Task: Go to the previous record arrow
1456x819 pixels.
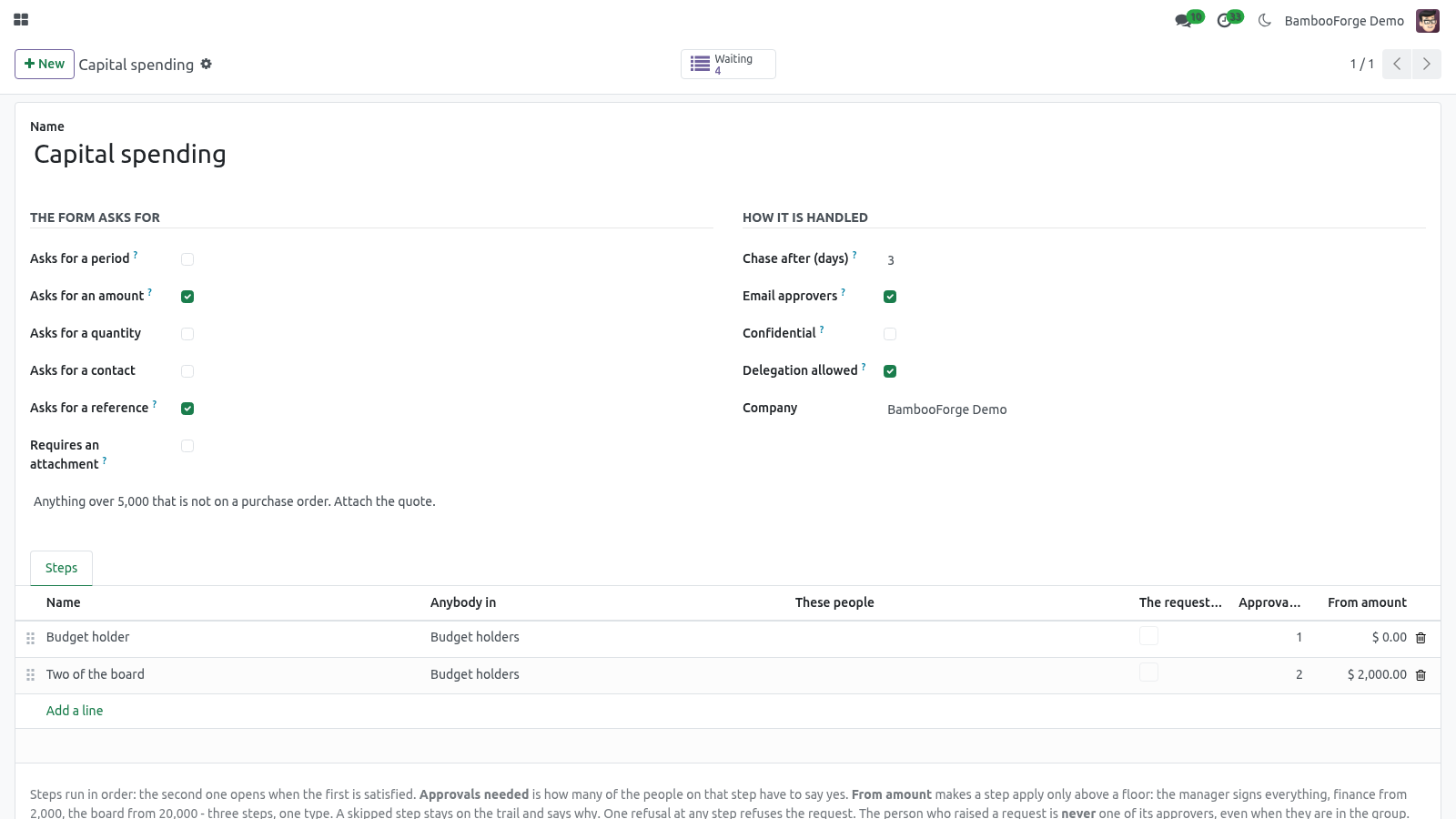Action: coord(1397,64)
